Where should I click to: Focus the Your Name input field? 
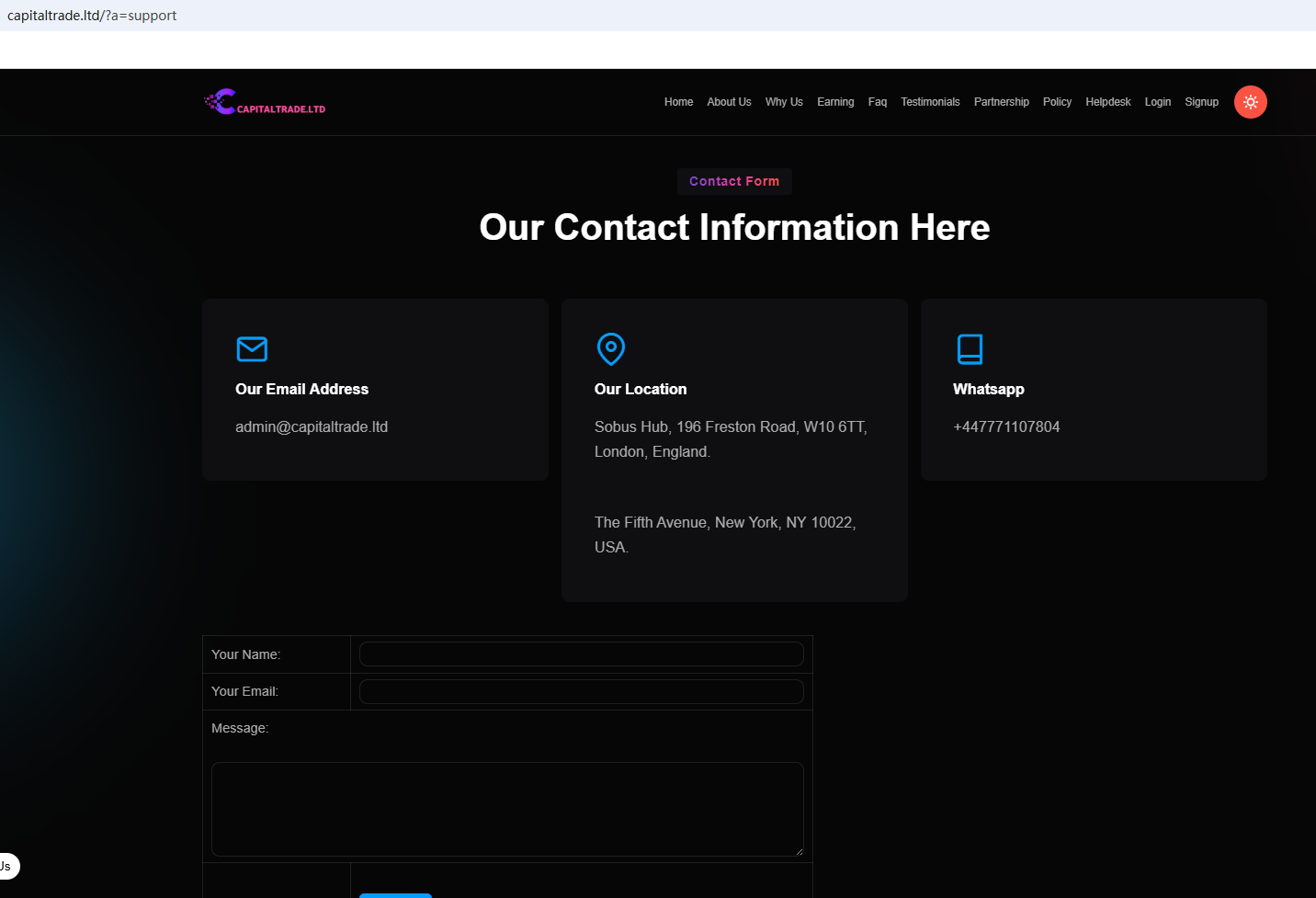pyautogui.click(x=581, y=654)
